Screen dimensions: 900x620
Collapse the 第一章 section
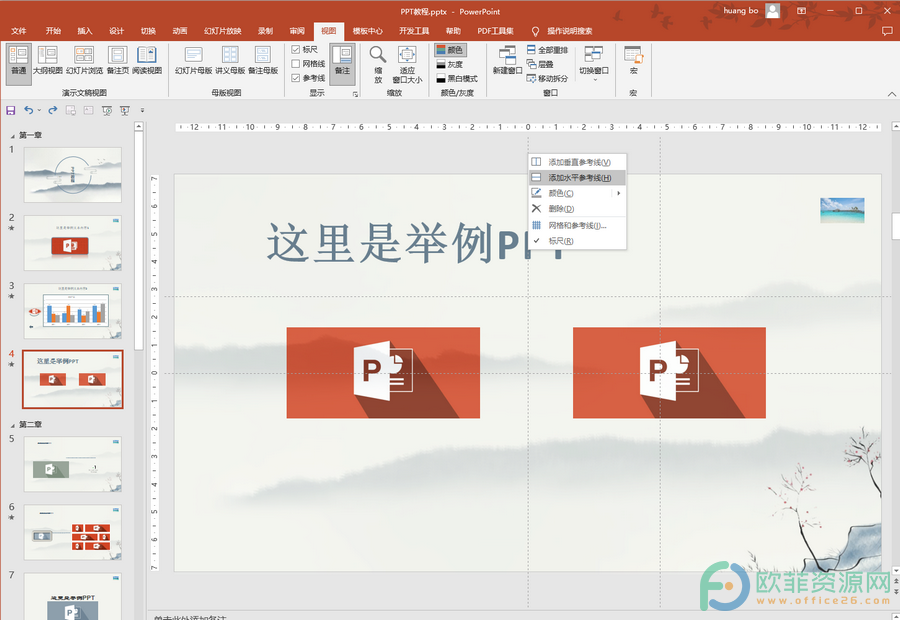[x=13, y=136]
